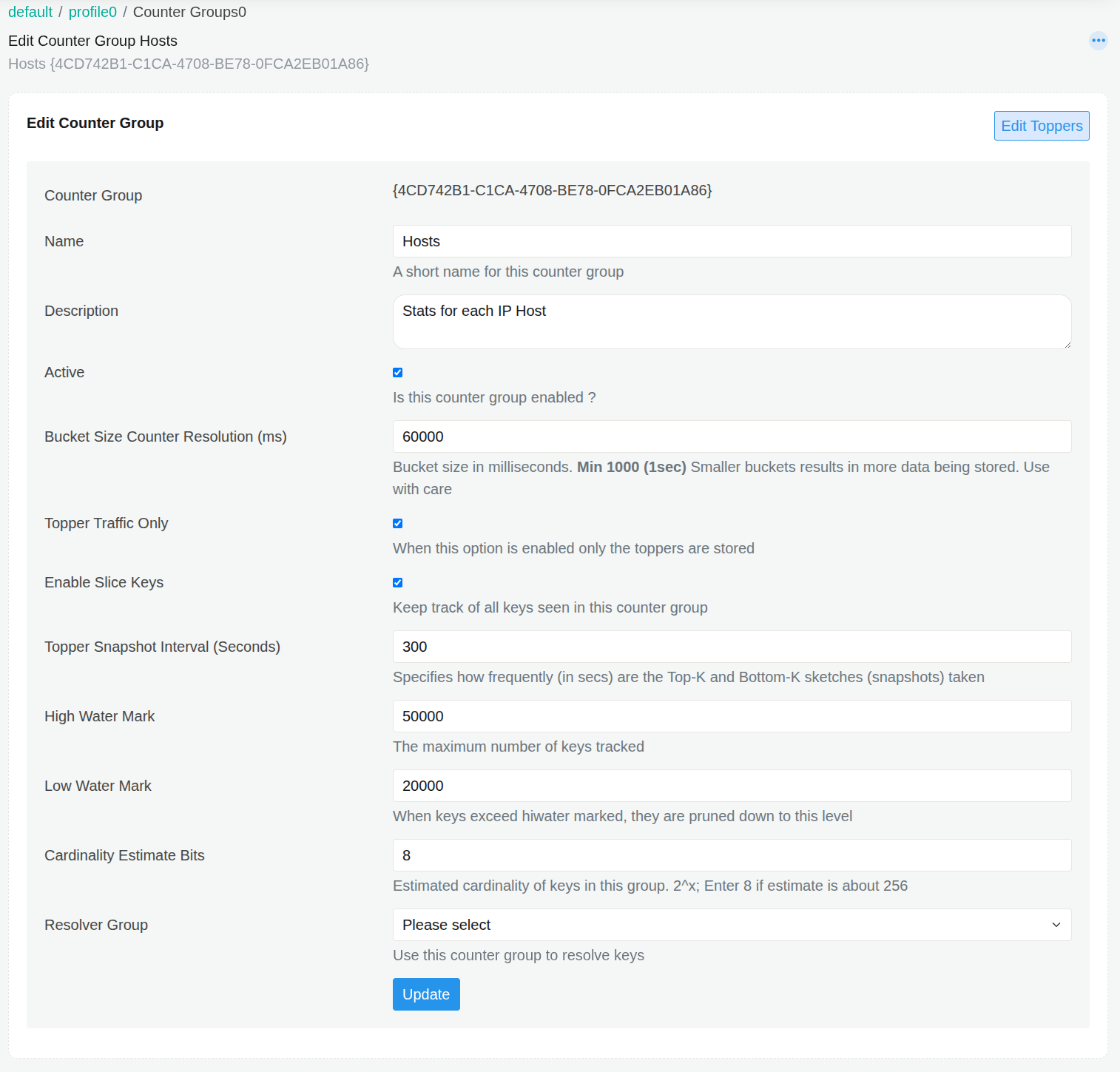Click the 'Counter Groups0' breadcrumb text
The image size is (1120, 1072).
tap(189, 12)
